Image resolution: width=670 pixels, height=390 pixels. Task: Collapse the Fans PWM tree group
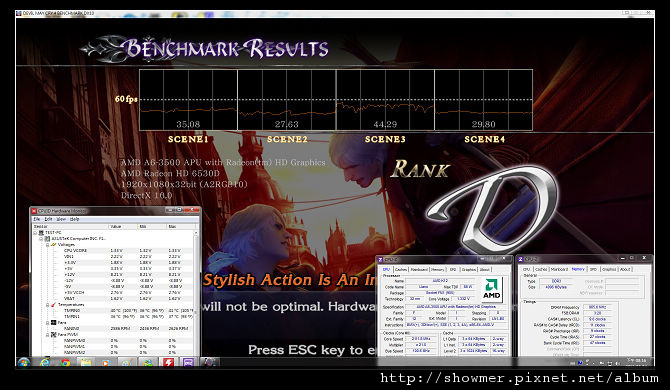pos(48,334)
